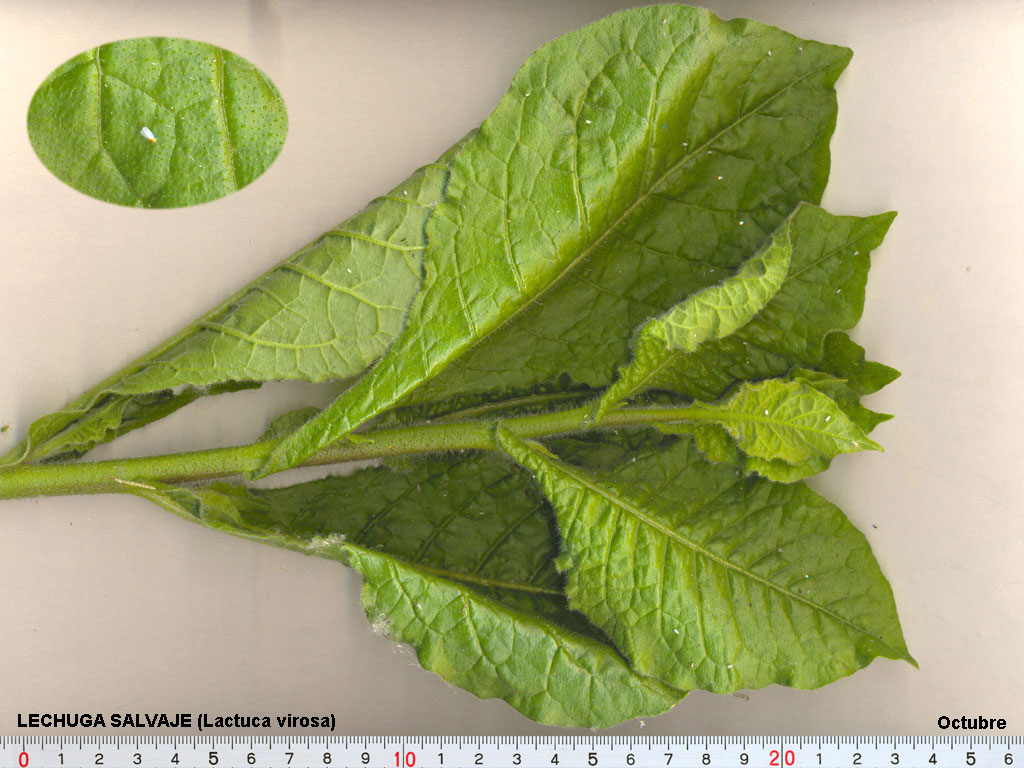Click the 1 just right of red 10
Viewport: 1024px width, 768px height.
click(441, 759)
